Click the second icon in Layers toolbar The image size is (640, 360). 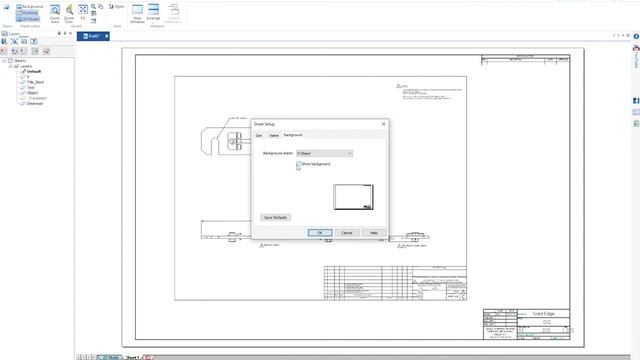(14, 41)
